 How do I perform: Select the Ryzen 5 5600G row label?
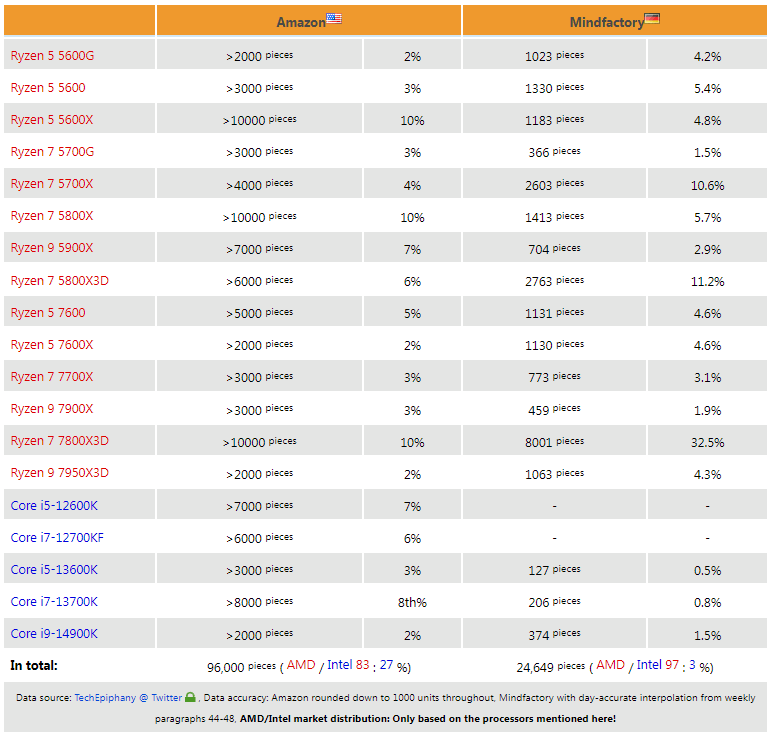coord(52,56)
